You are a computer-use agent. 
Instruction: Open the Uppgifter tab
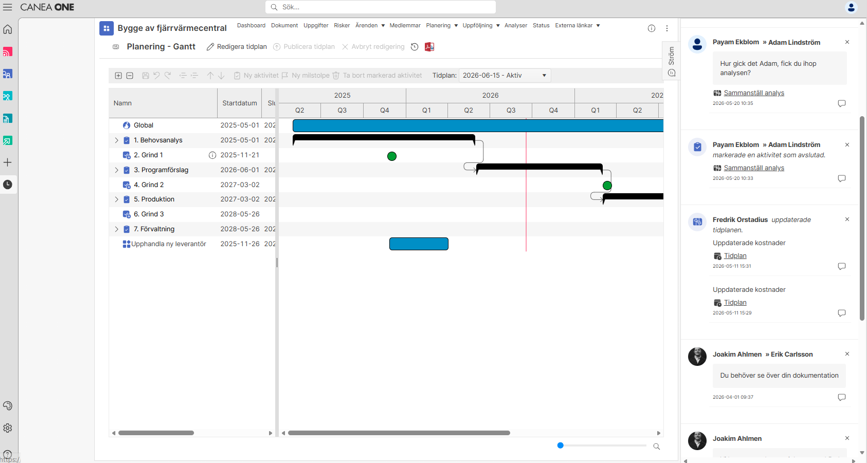click(316, 25)
